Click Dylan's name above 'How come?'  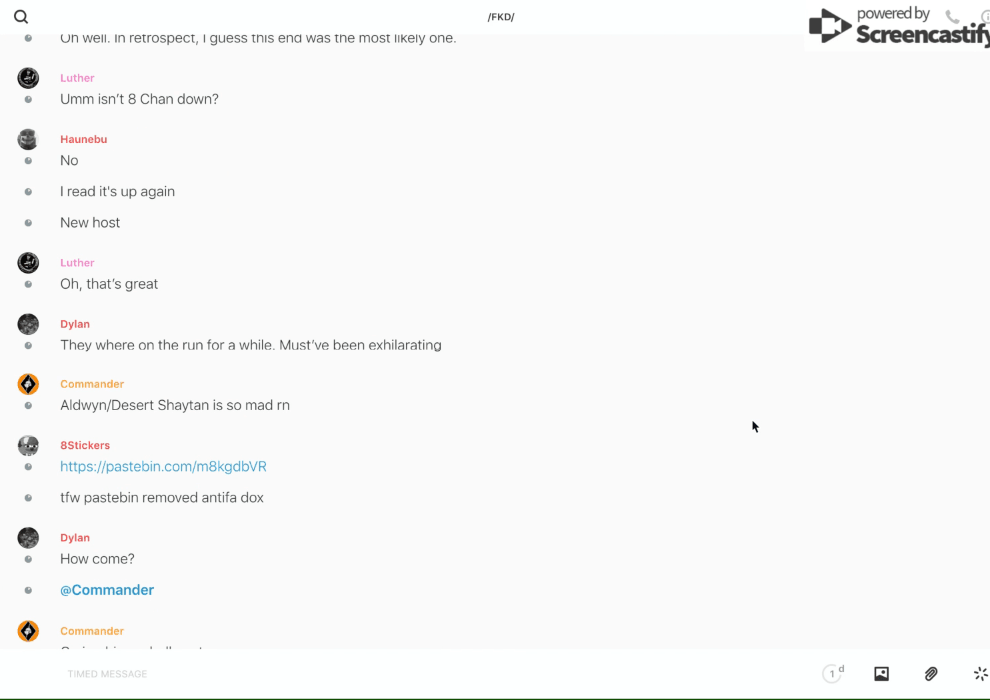(x=75, y=538)
